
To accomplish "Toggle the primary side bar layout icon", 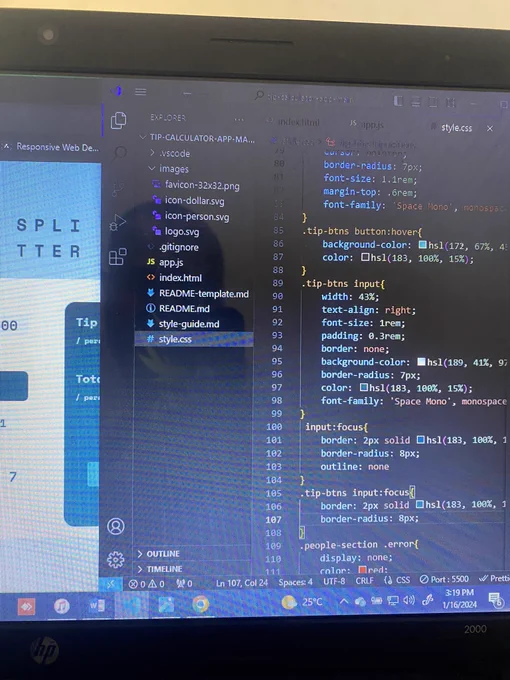I will [x=398, y=101].
